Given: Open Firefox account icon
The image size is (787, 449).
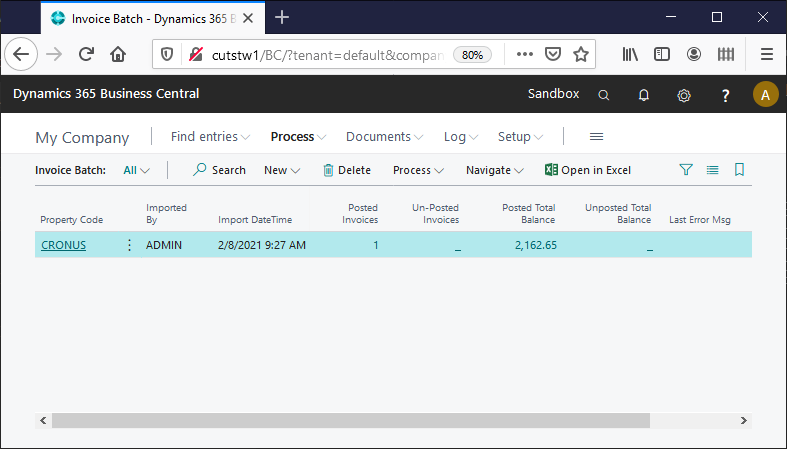Looking at the screenshot, I should coord(694,54).
